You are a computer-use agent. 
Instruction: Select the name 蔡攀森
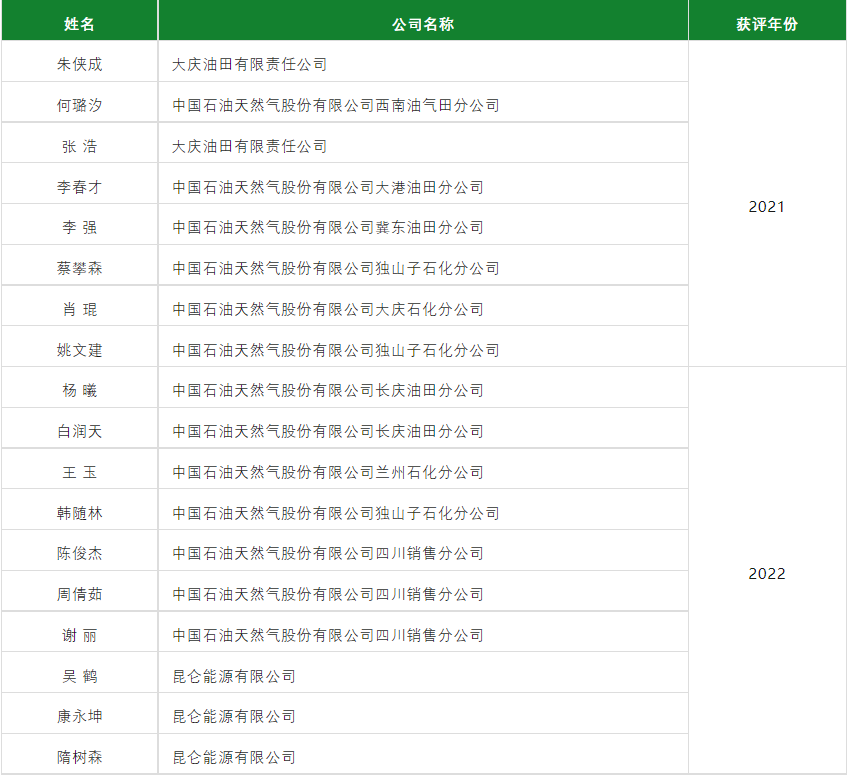80,268
